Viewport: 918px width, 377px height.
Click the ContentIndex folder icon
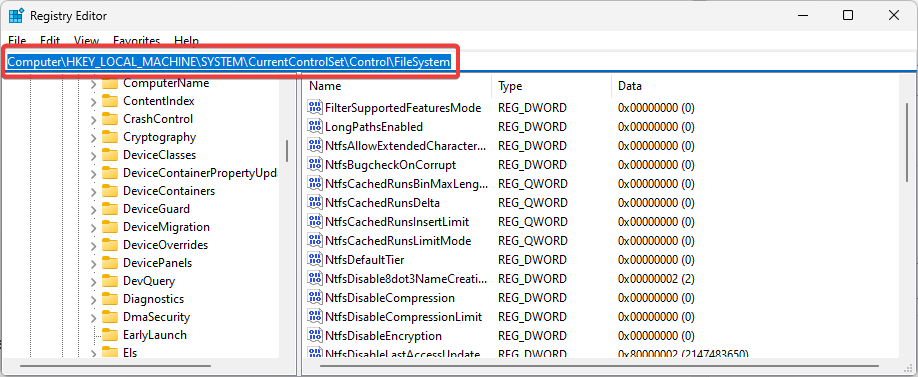[x=110, y=101]
